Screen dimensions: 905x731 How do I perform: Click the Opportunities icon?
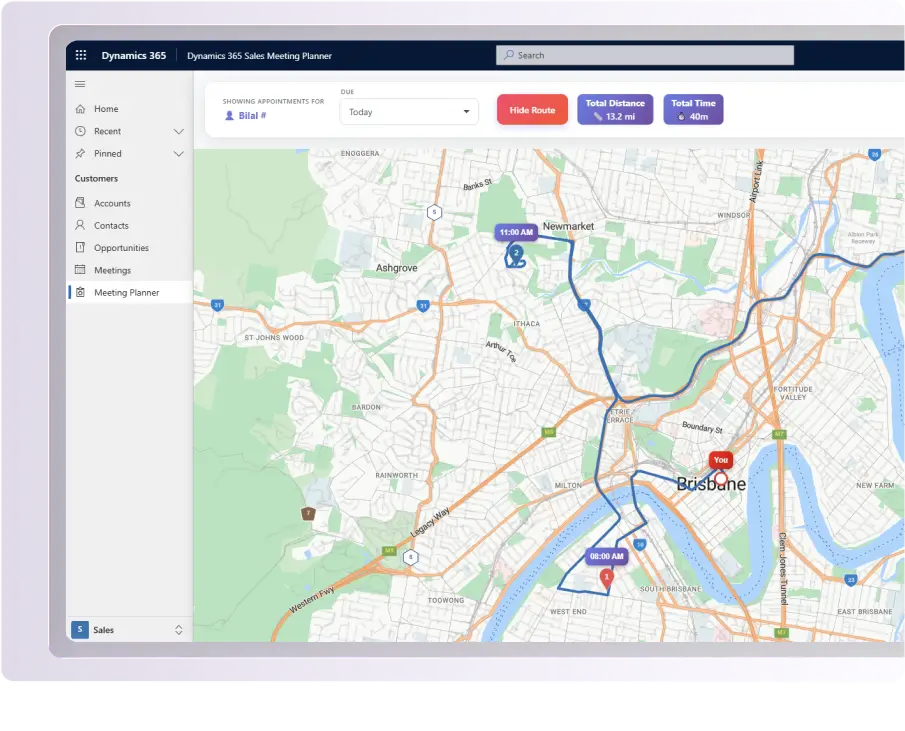(x=80, y=248)
